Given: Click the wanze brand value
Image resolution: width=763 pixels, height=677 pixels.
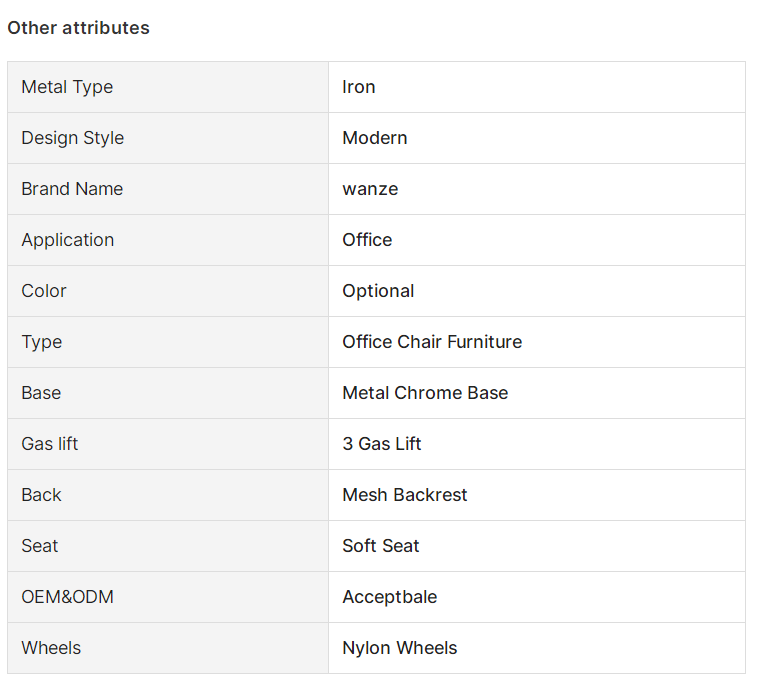Looking at the screenshot, I should click(x=370, y=189).
